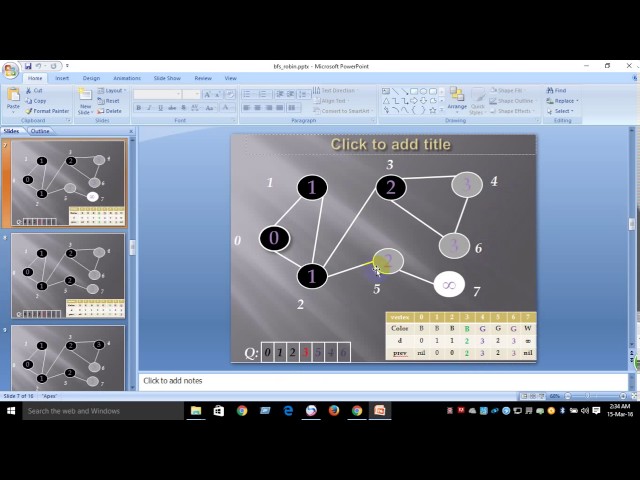Open Shape Fill dropdown
The image size is (640, 480).
507,91
